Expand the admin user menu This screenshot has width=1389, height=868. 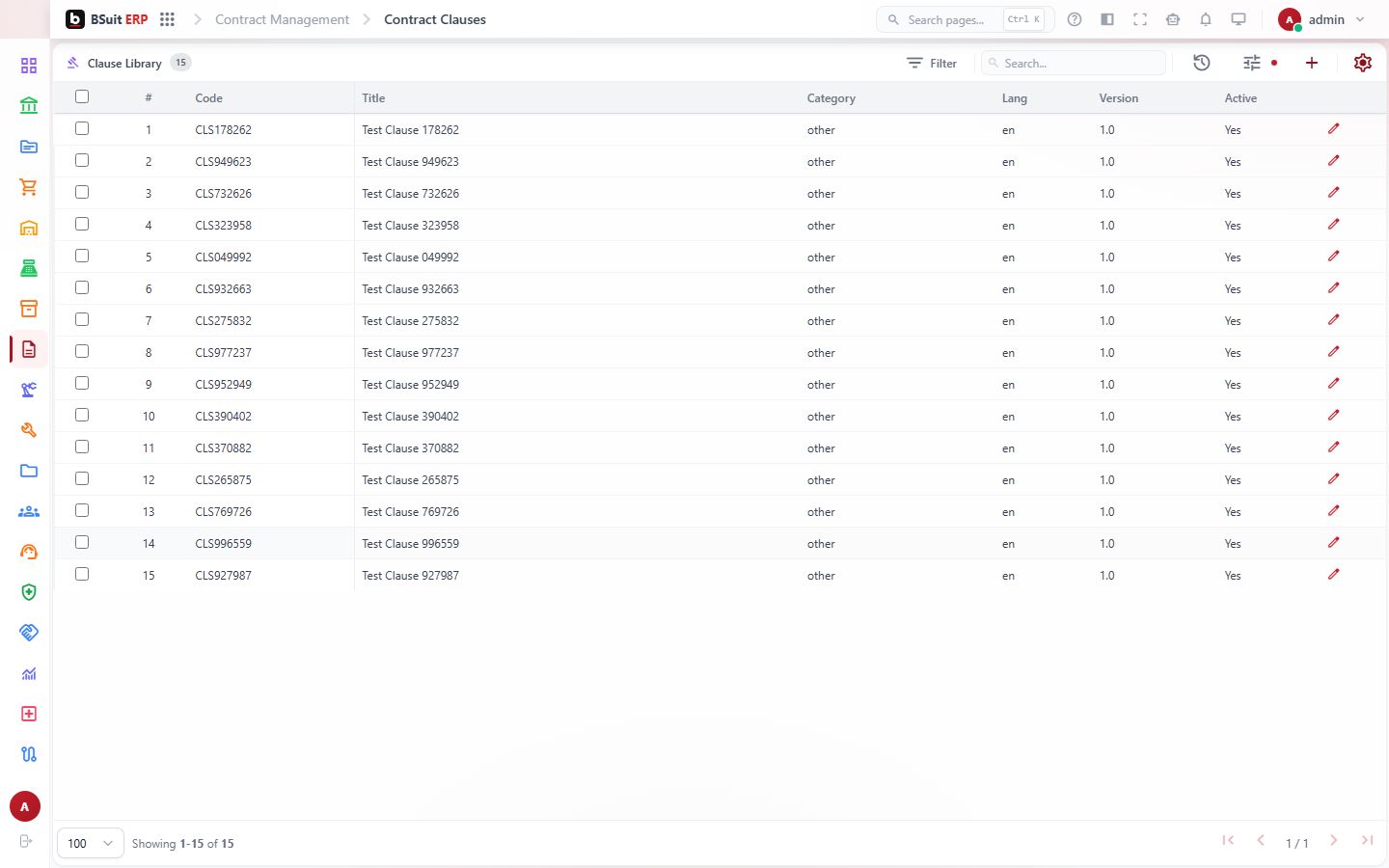tap(1321, 19)
